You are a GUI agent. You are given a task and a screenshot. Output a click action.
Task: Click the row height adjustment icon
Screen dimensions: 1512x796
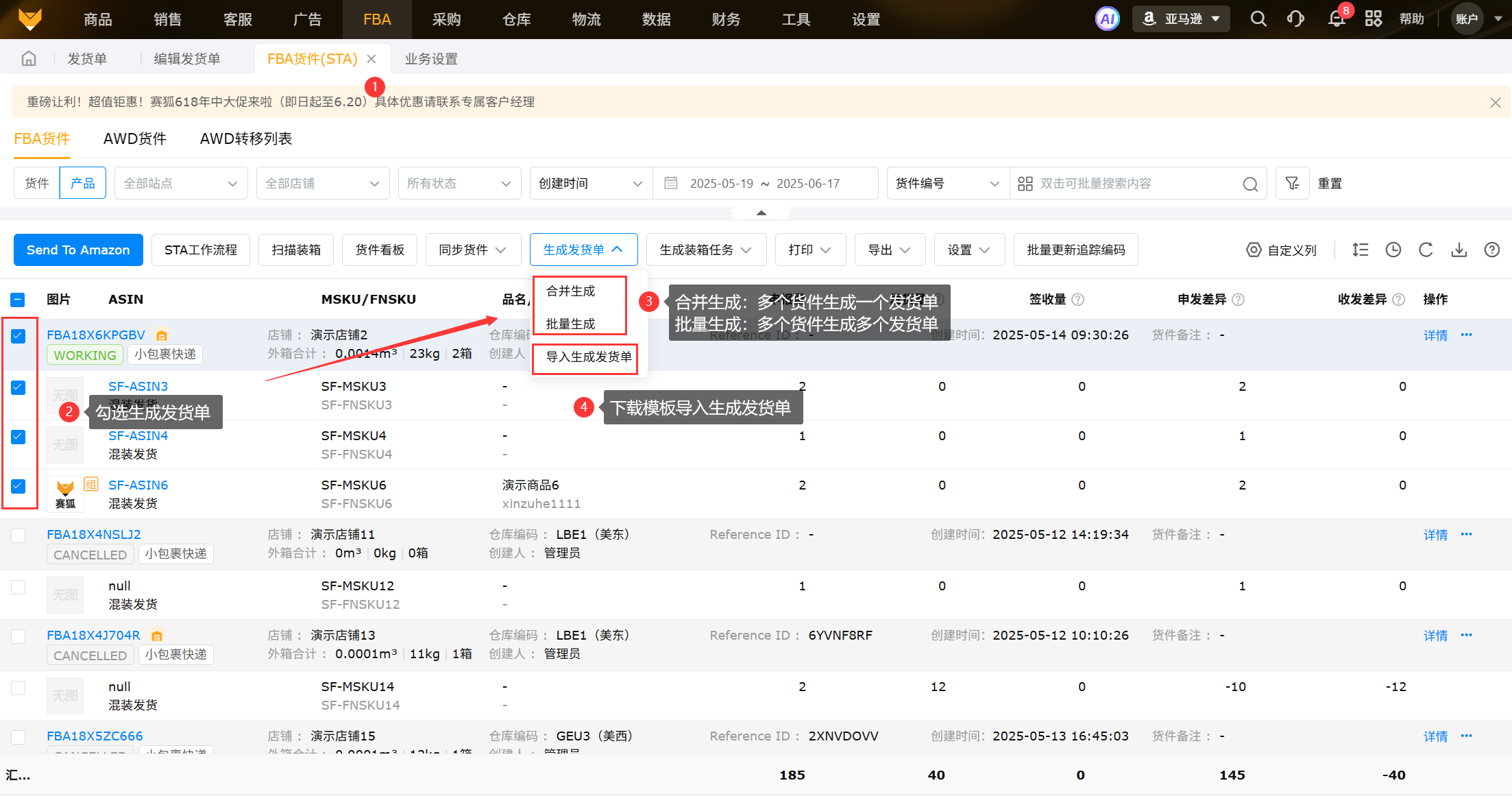(1360, 250)
